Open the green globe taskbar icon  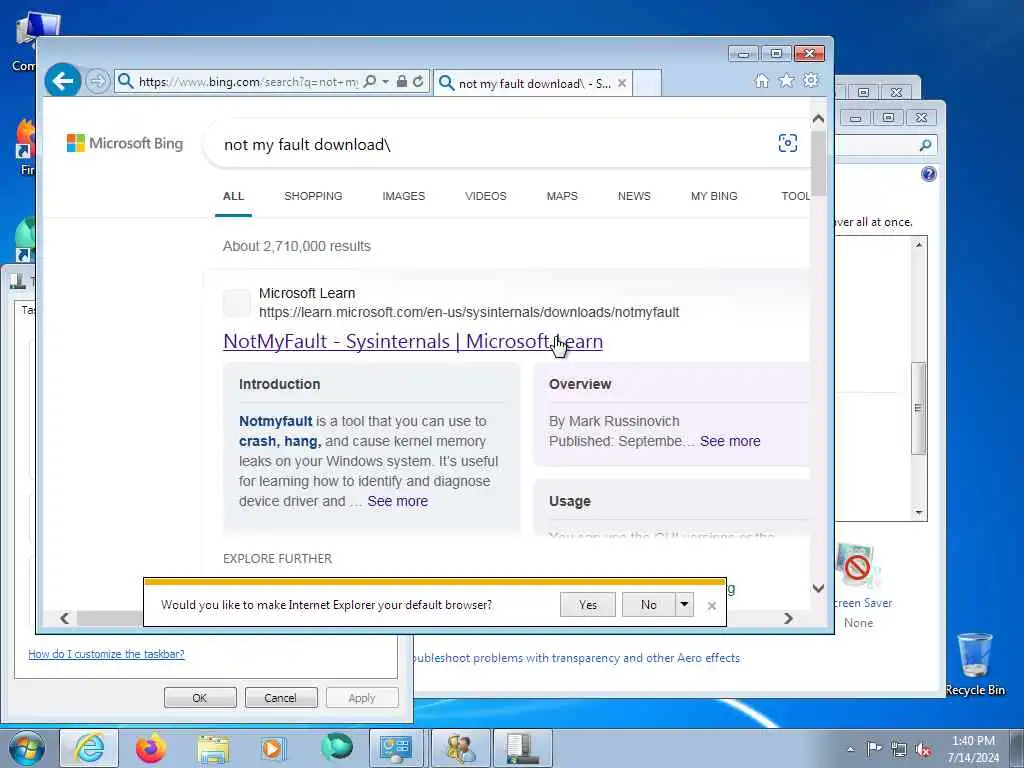(337, 748)
